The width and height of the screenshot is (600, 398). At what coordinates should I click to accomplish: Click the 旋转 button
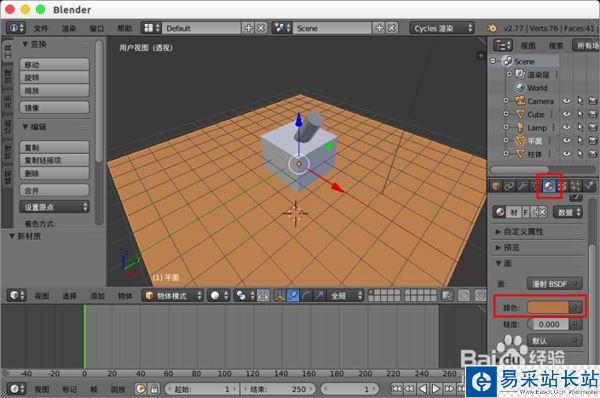tap(54, 78)
